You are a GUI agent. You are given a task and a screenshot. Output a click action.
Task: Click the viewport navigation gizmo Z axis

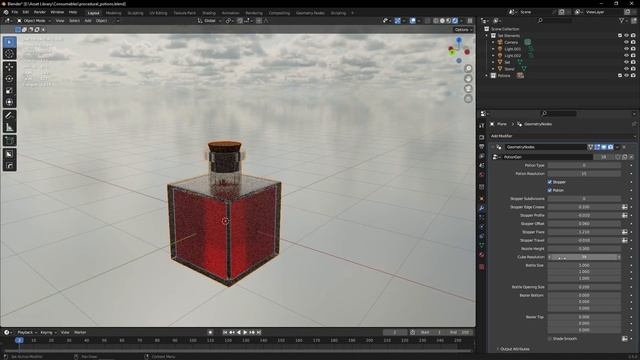(459, 40)
